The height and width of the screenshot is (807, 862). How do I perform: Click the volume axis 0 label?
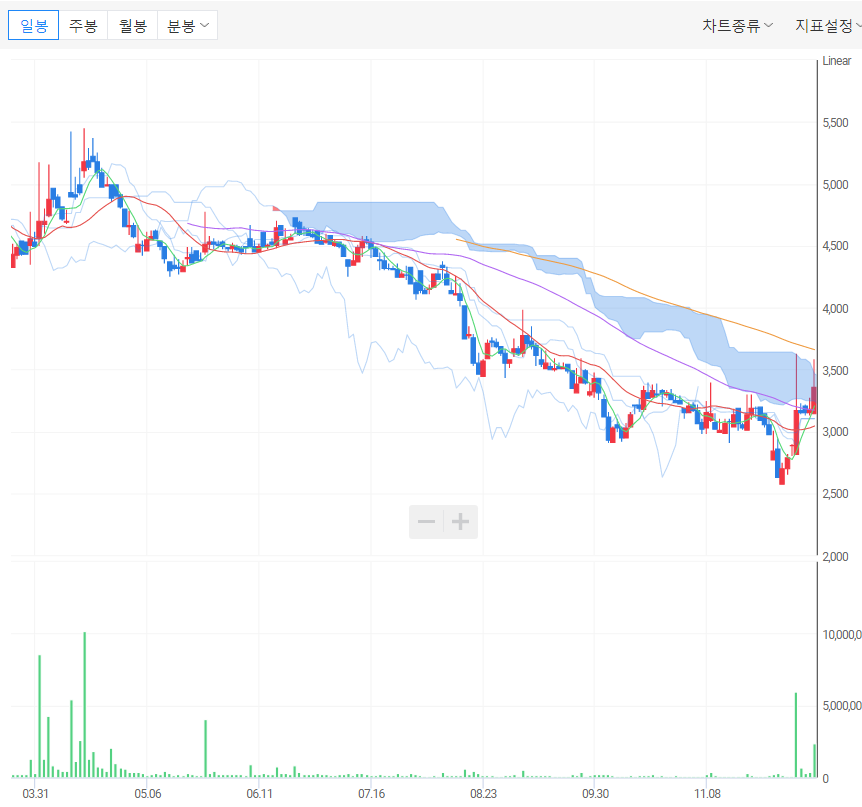[x=826, y=778]
